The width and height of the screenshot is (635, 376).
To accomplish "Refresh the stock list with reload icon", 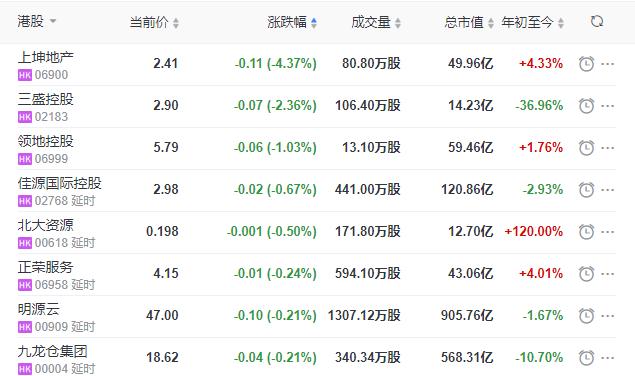I will tap(597, 21).
